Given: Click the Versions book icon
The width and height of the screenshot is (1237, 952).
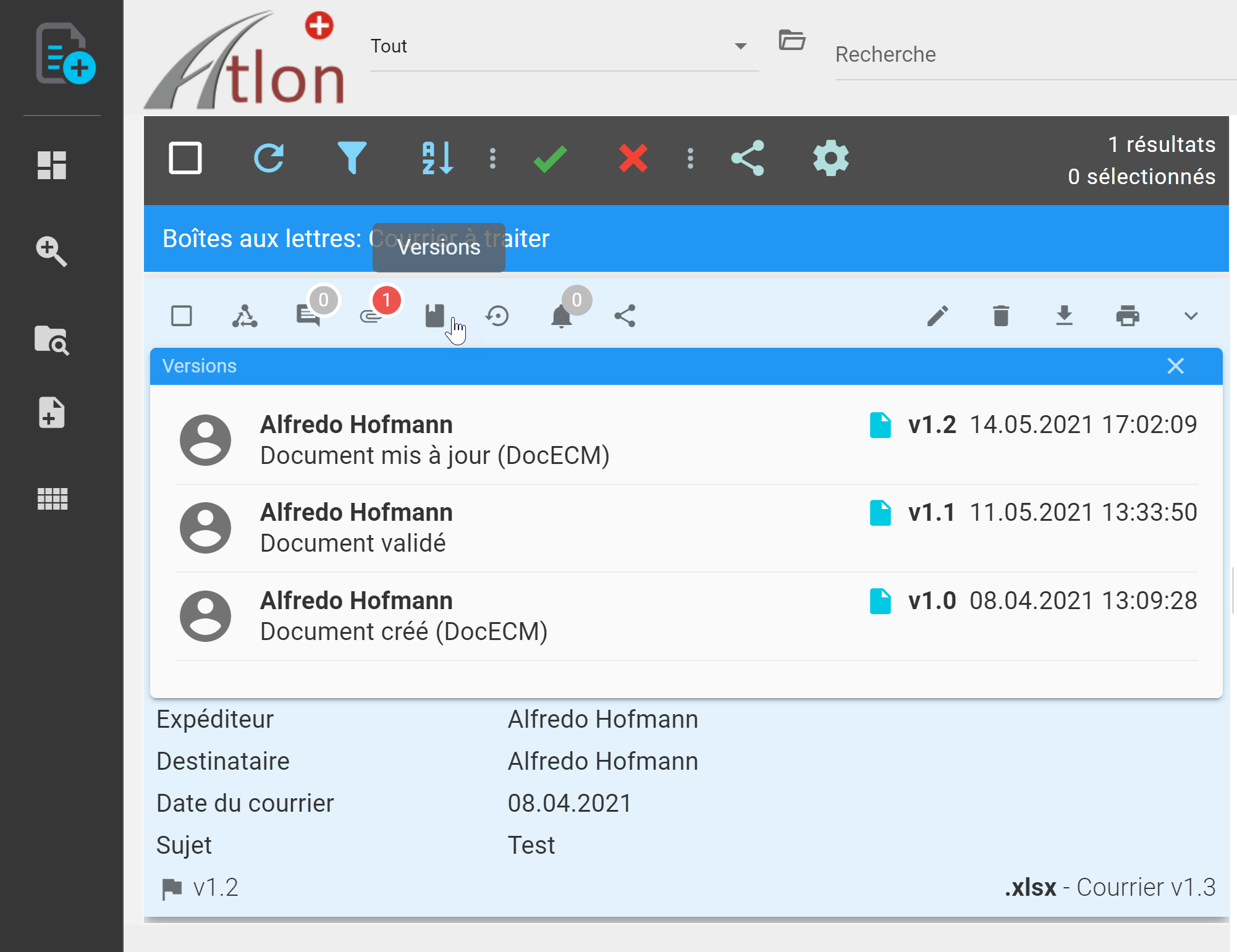Looking at the screenshot, I should tap(435, 316).
